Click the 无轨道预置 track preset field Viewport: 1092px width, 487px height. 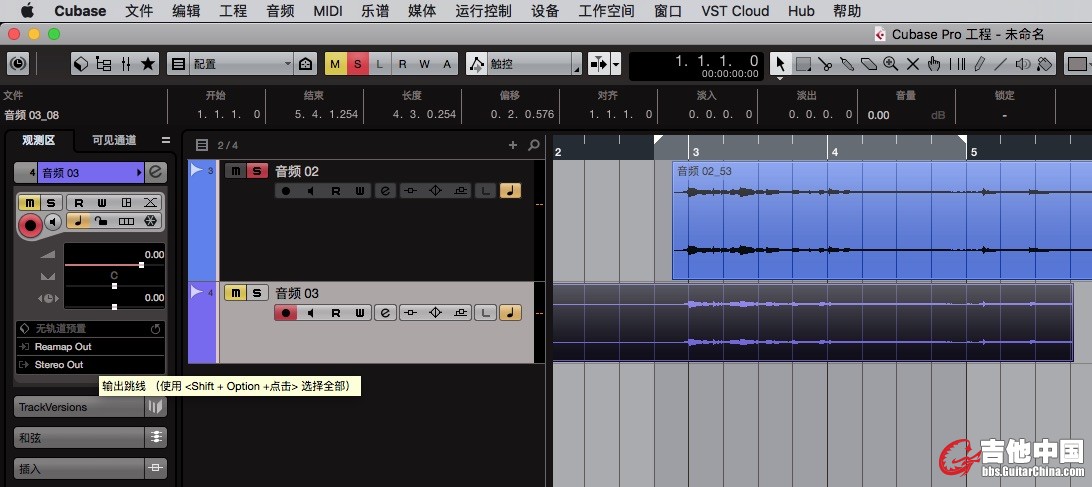coord(91,328)
